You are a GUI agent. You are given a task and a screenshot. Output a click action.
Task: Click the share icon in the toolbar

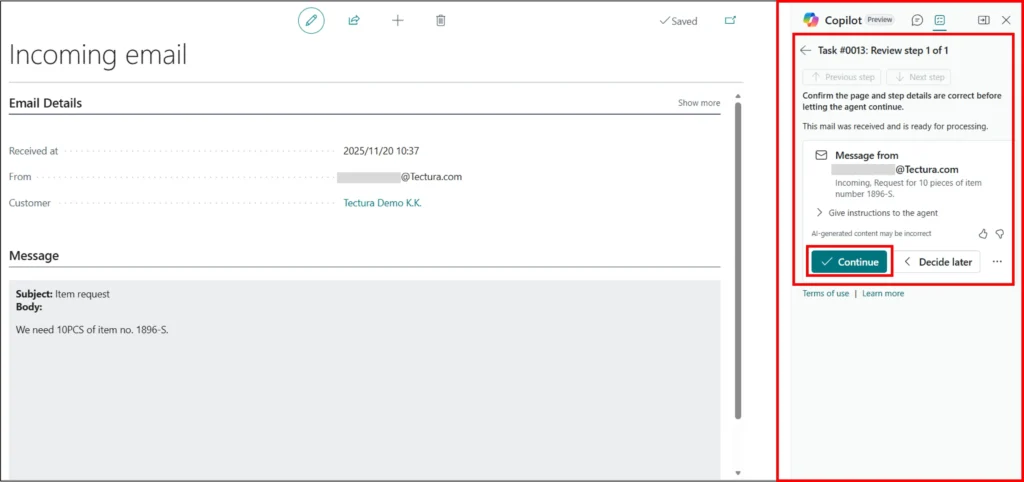pos(354,20)
